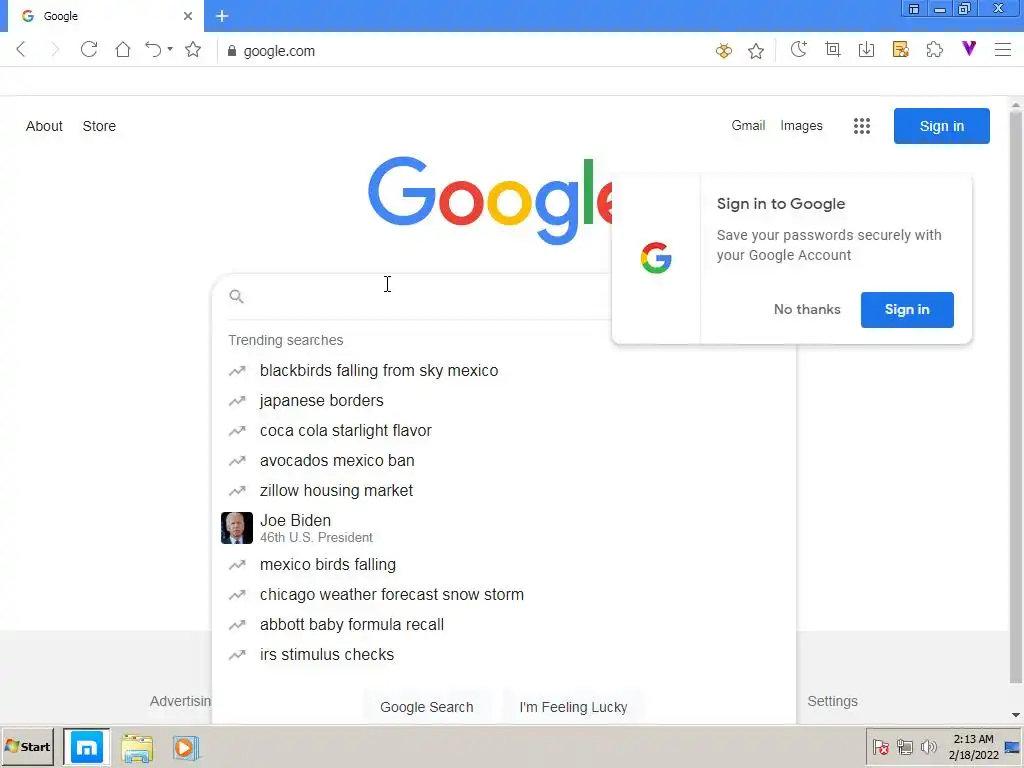Click the Maxthon browser taskbar icon
Viewport: 1024px width, 768px height.
coord(87,747)
